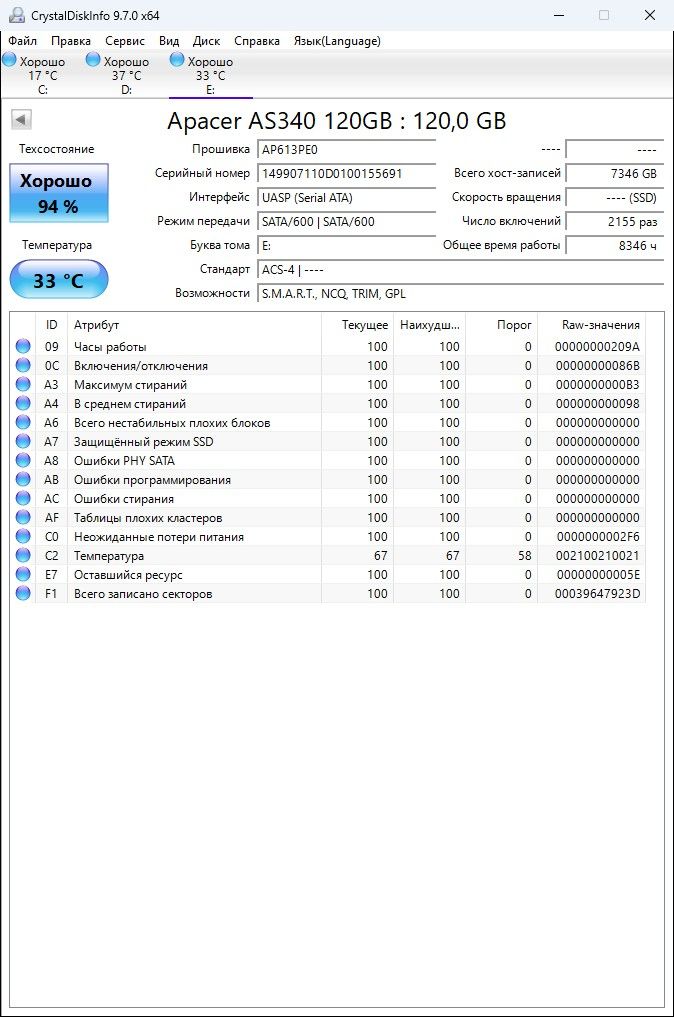
Task: Open the Правка menu
Action: [71, 41]
